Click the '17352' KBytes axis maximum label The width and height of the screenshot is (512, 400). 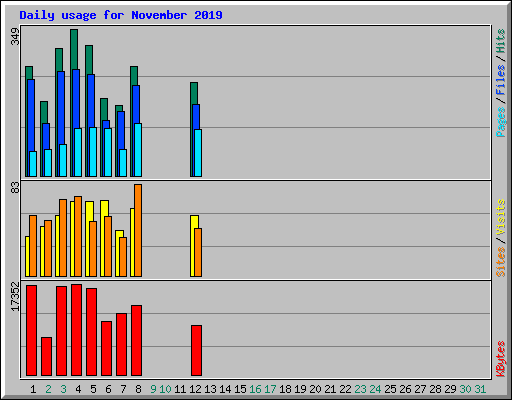pyautogui.click(x=15, y=297)
